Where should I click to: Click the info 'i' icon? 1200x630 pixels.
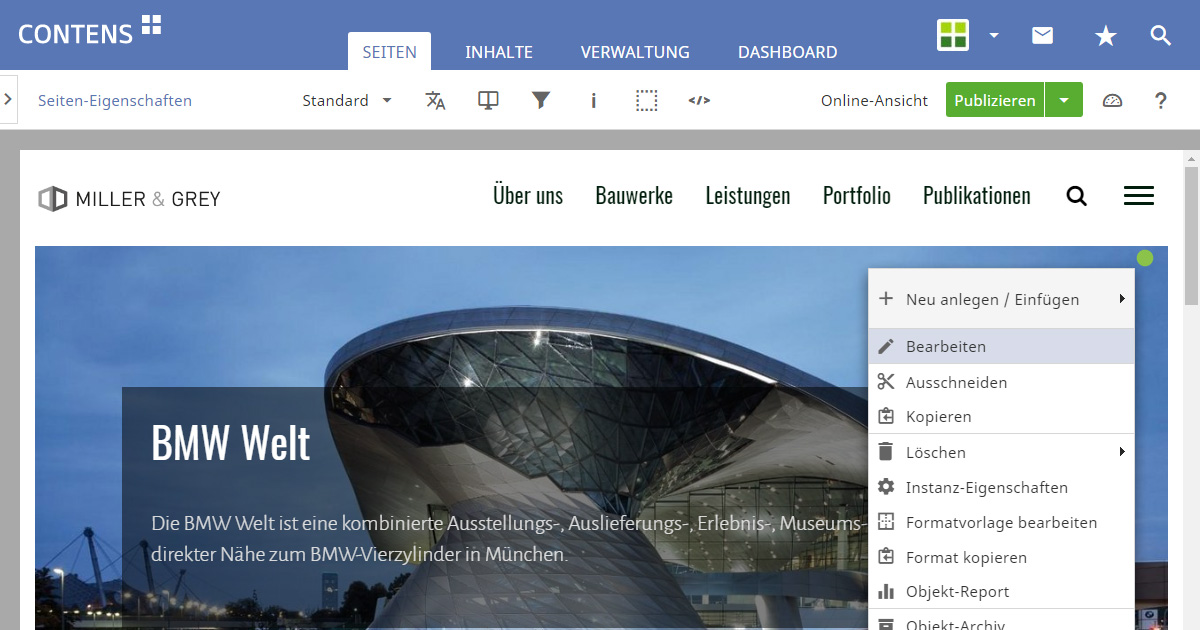tap(594, 100)
